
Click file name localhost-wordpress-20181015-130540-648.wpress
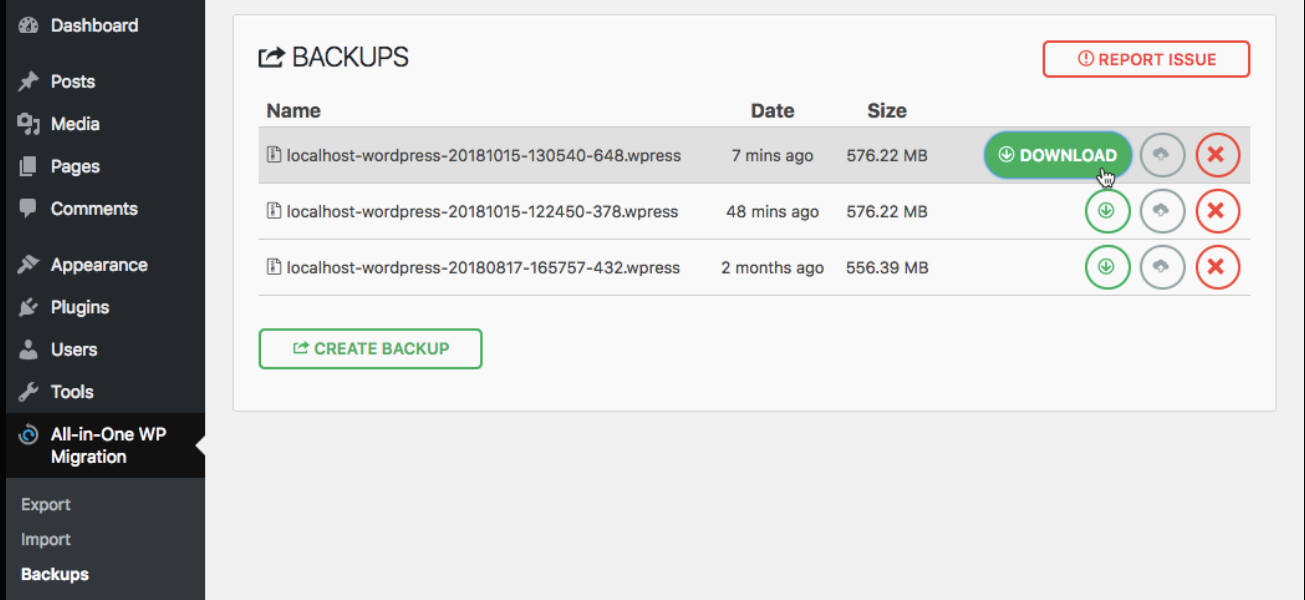pos(483,156)
